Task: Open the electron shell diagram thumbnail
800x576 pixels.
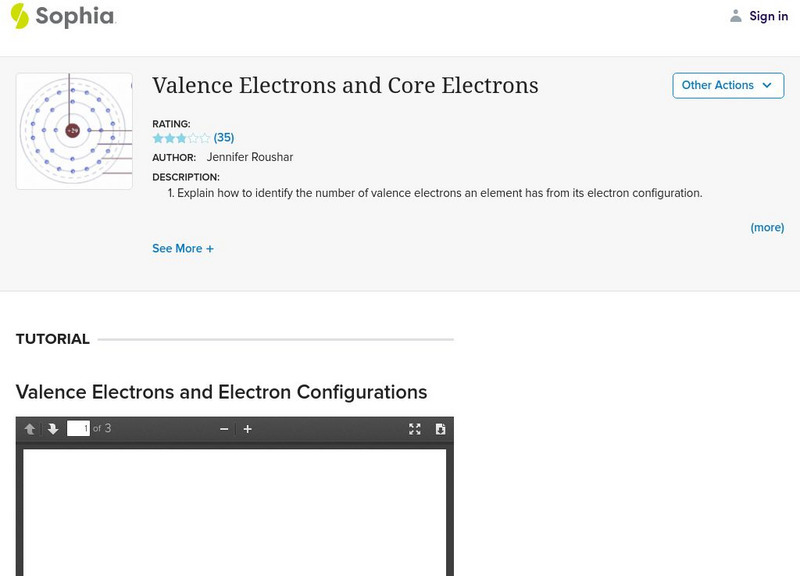Action: [74, 131]
